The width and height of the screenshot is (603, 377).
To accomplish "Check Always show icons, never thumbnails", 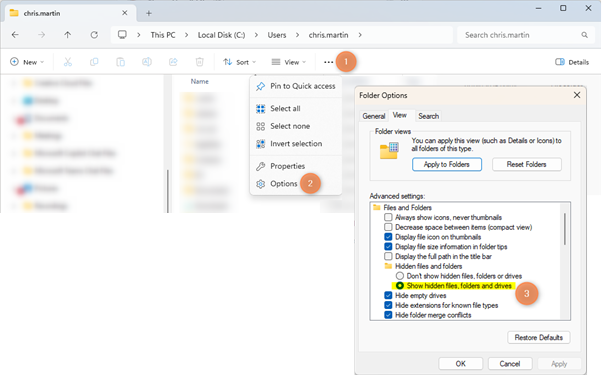I will coord(388,217).
